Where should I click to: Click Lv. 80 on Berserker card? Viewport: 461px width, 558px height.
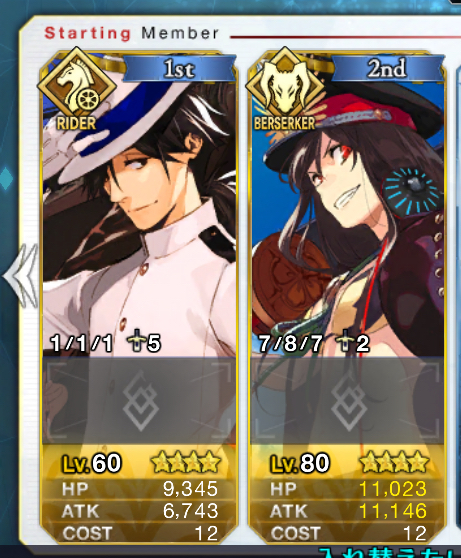[x=300, y=463]
